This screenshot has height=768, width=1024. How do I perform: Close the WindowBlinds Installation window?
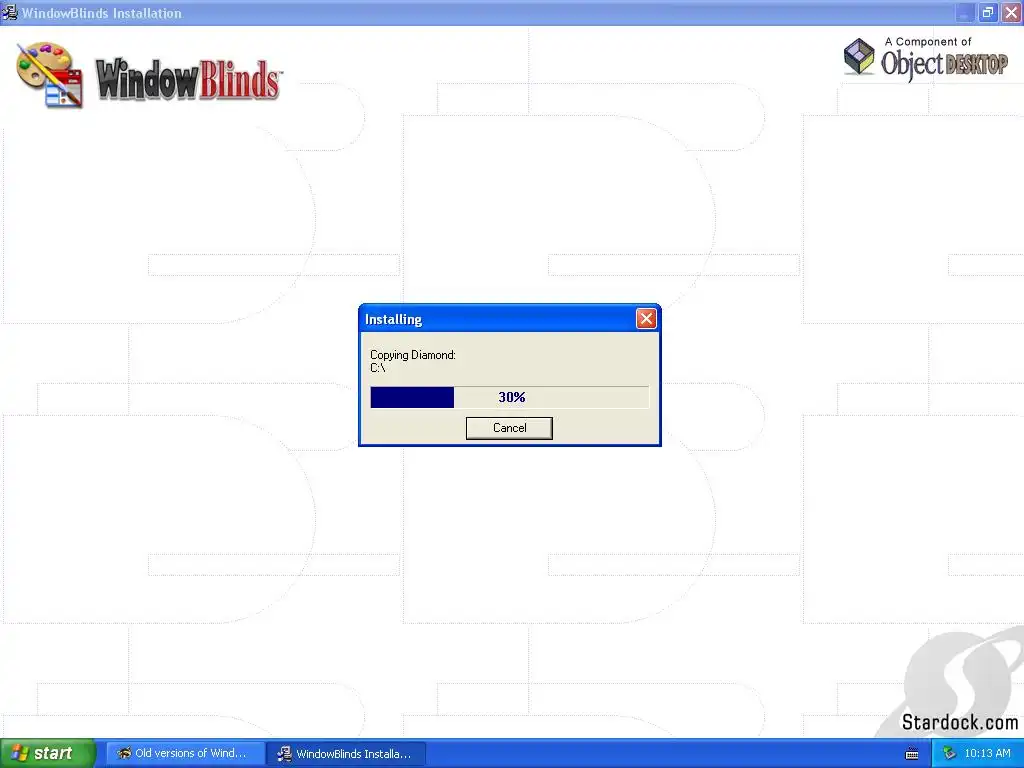click(x=1011, y=12)
